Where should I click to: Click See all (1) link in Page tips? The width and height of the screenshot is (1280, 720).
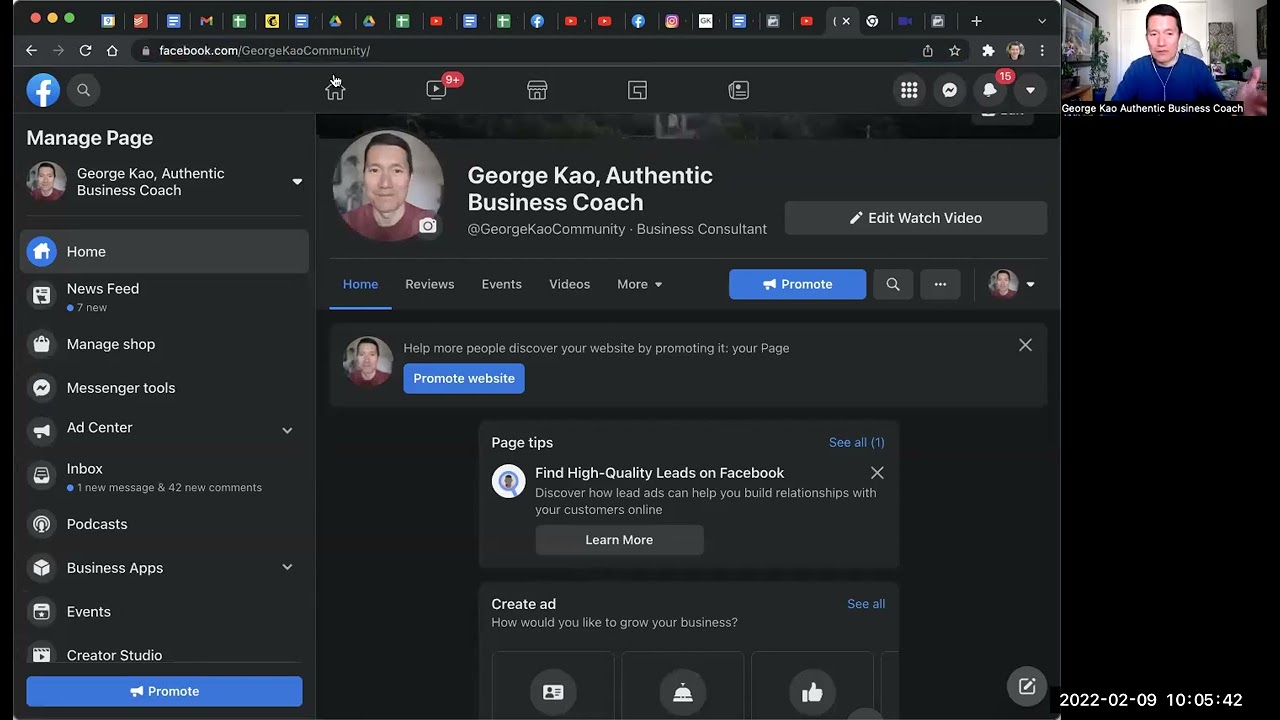coord(856,442)
